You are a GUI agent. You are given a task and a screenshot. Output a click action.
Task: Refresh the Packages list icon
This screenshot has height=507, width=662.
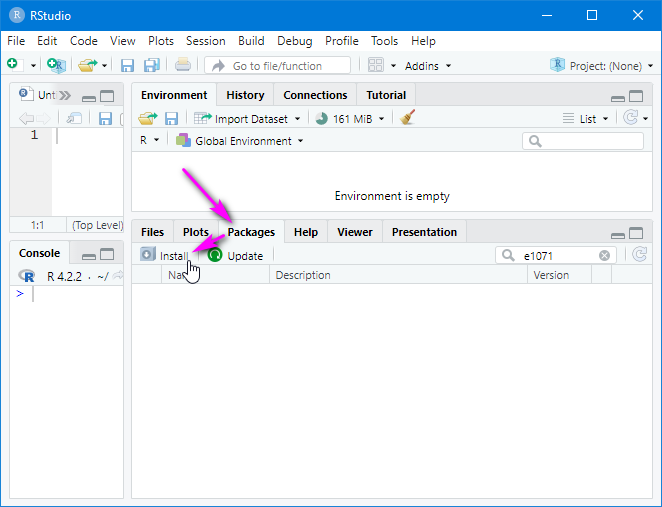(x=640, y=255)
